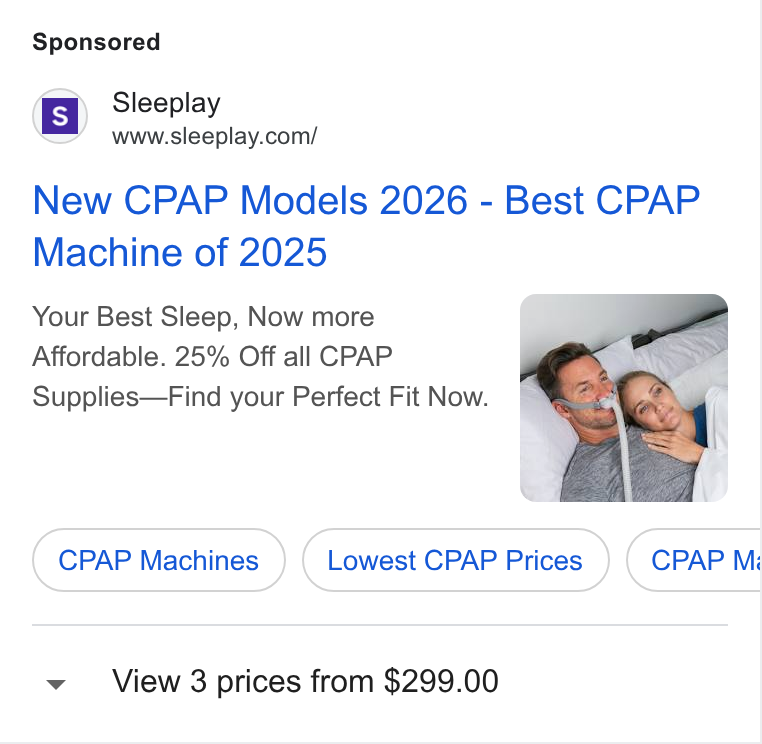Image resolution: width=762 pixels, height=744 pixels.
Task: Click the Sponsored label
Action: click(96, 42)
